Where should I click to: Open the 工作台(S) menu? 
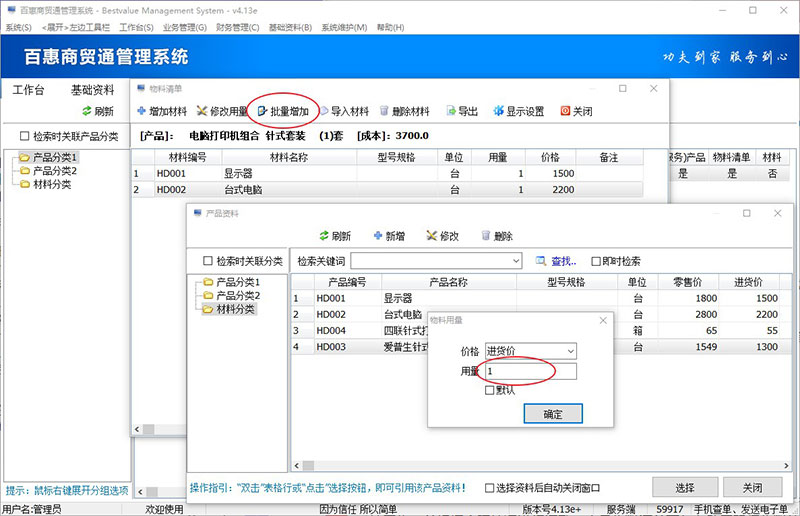[x=136, y=27]
